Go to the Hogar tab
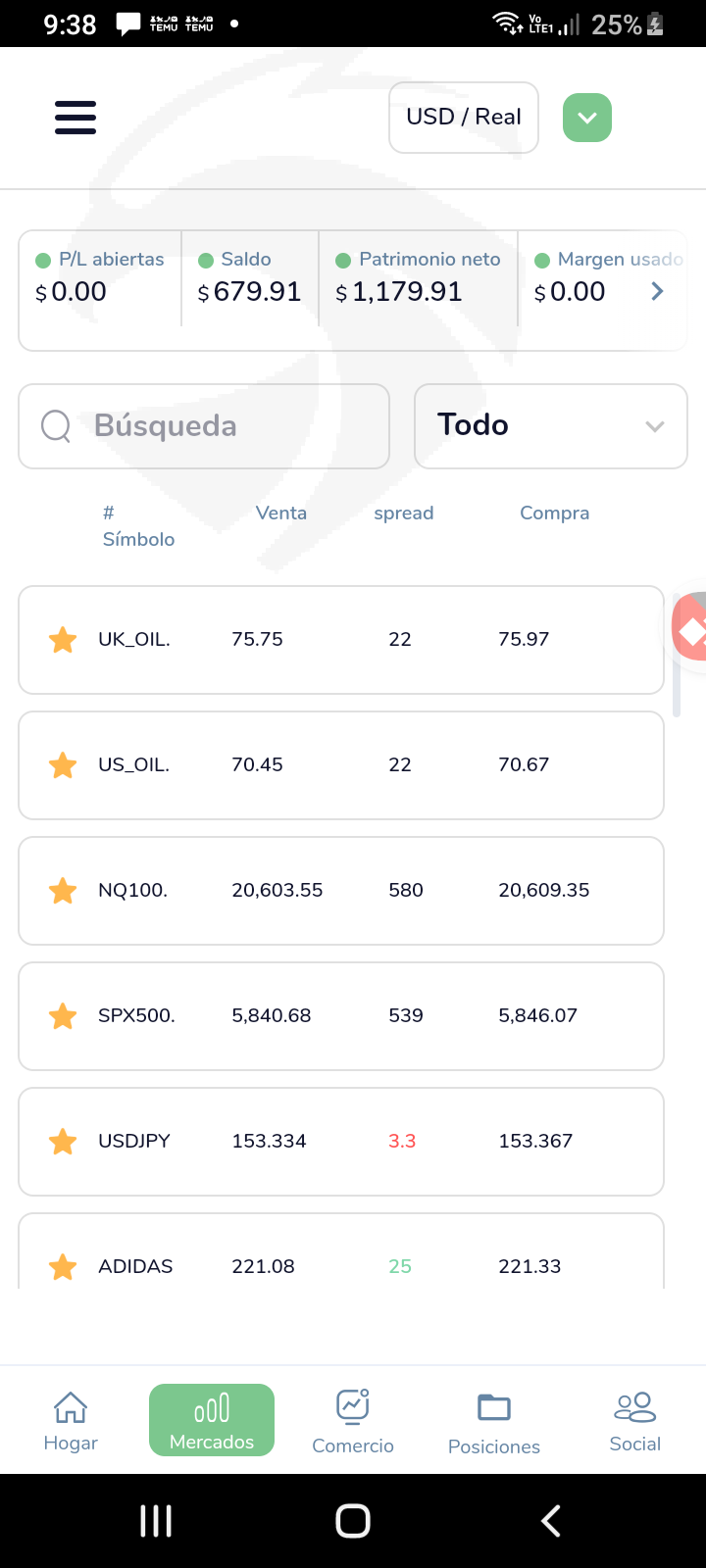Image resolution: width=706 pixels, height=1568 pixels. click(x=71, y=1421)
